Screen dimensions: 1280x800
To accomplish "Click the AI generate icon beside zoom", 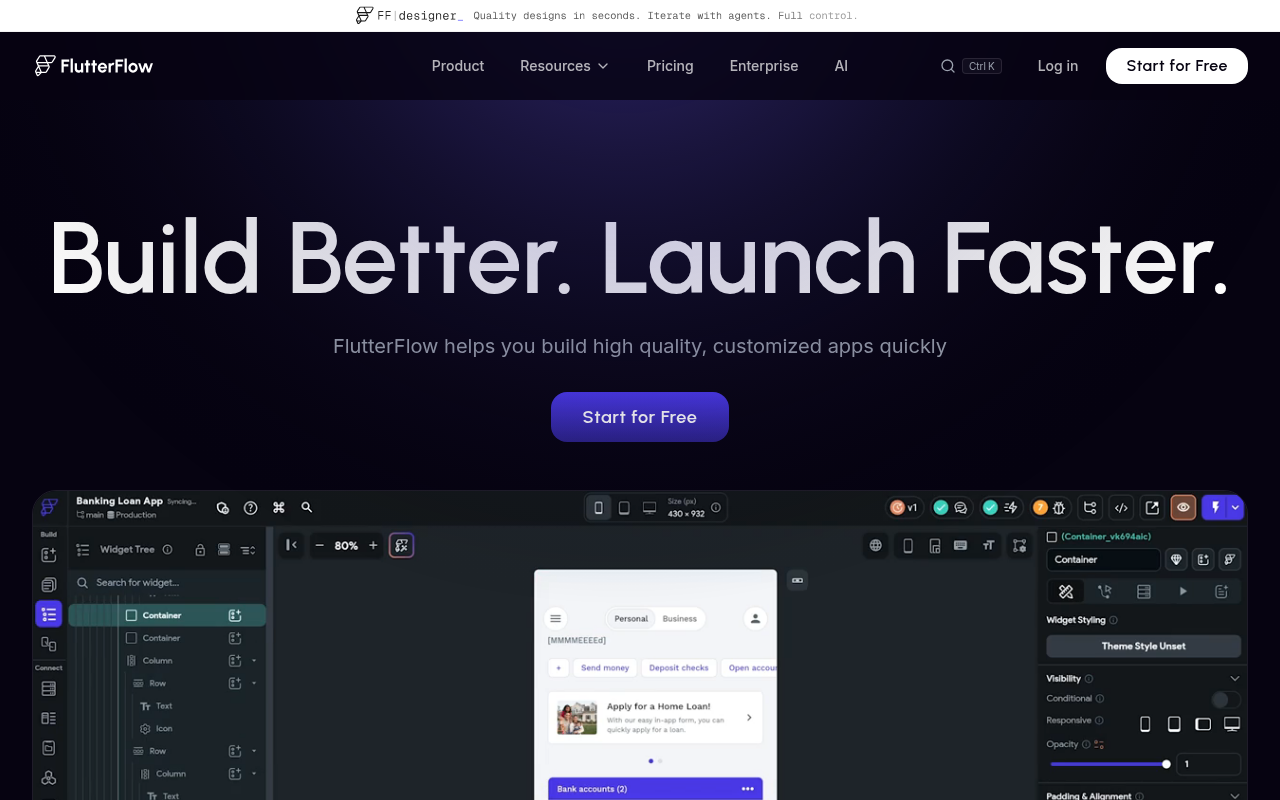I will pos(401,545).
